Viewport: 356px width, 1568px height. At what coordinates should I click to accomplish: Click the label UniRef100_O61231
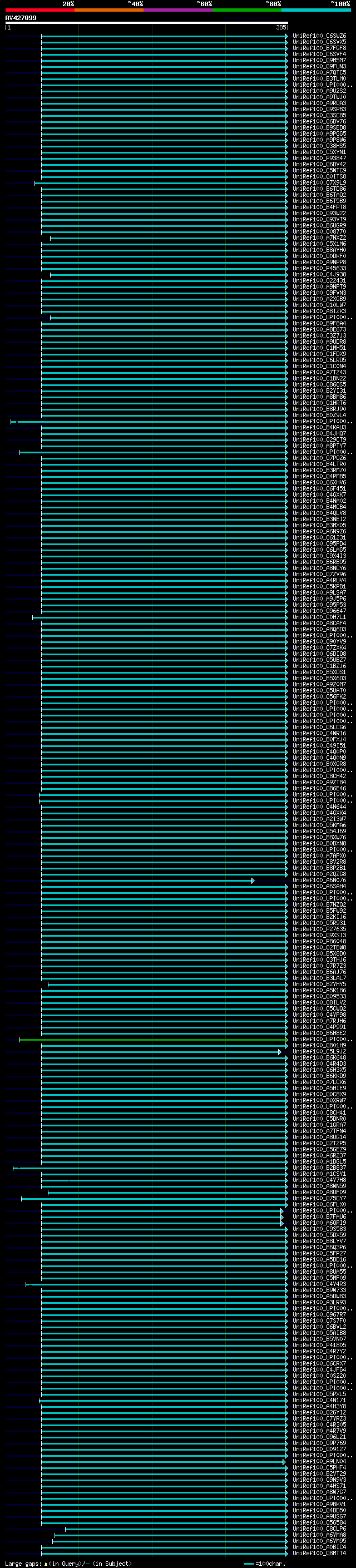[x=319, y=537]
